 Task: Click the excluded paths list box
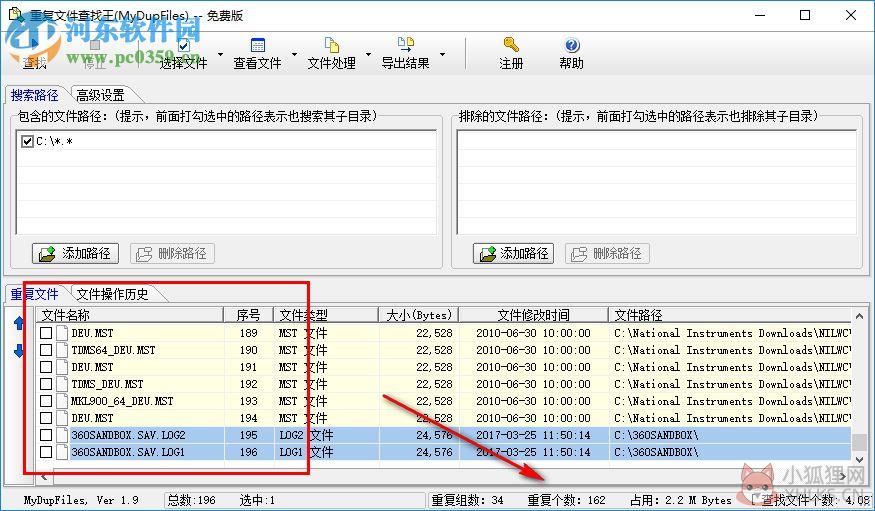656,182
